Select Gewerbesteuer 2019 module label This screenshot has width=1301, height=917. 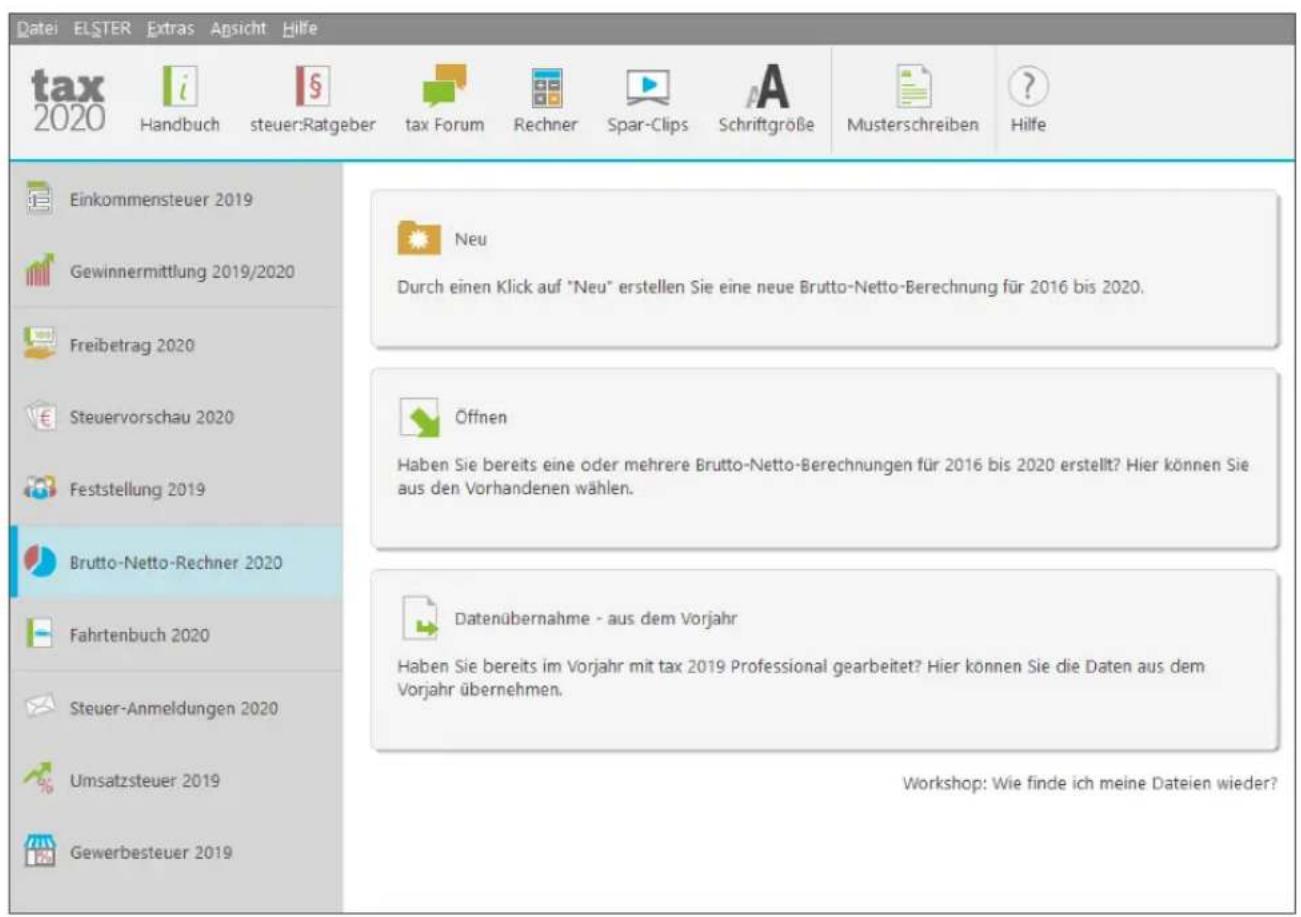pyautogui.click(x=151, y=853)
